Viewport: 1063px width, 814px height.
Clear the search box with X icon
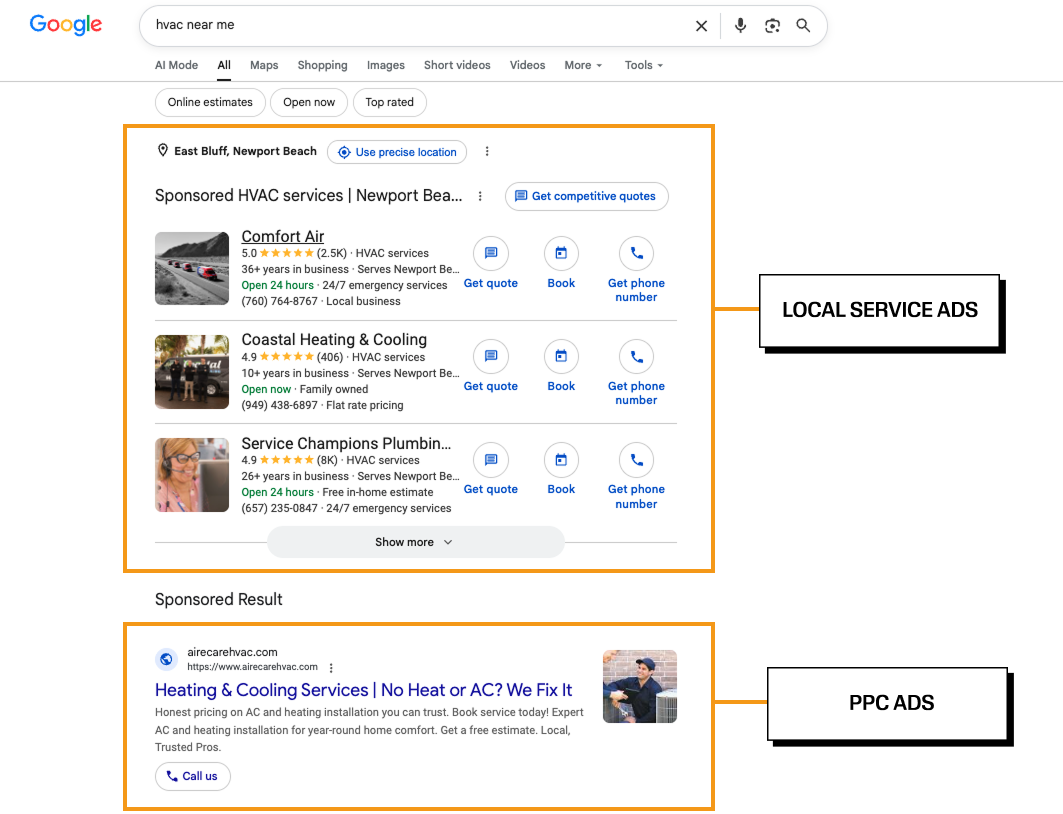pos(702,26)
